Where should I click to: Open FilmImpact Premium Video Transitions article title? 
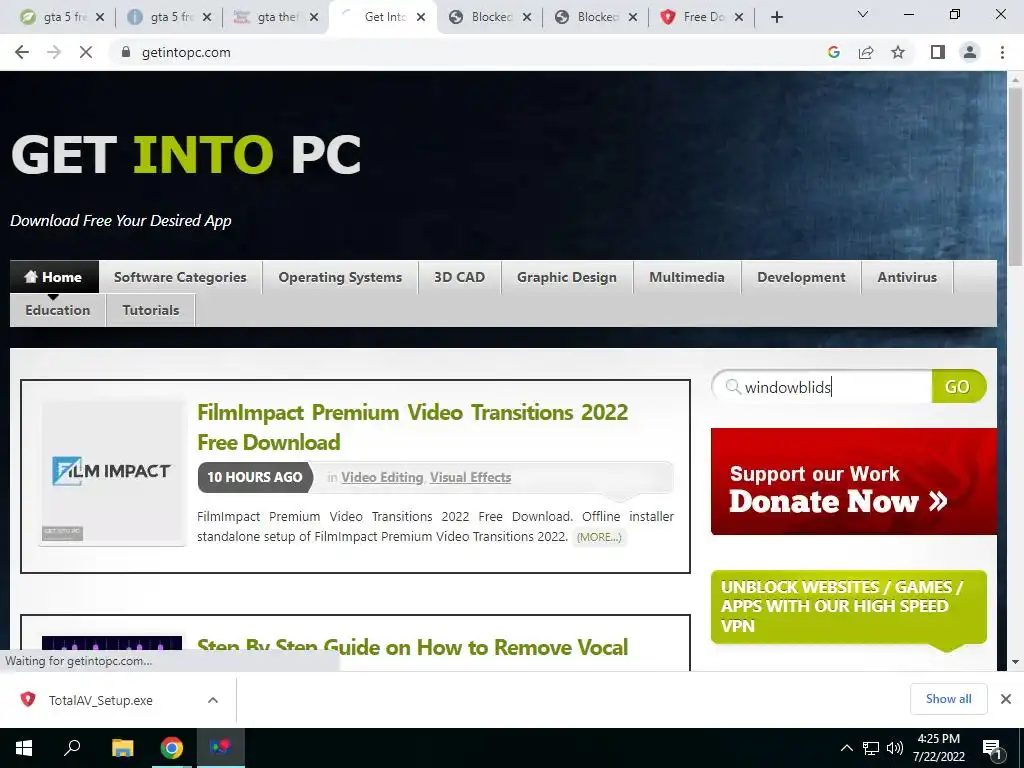(413, 427)
